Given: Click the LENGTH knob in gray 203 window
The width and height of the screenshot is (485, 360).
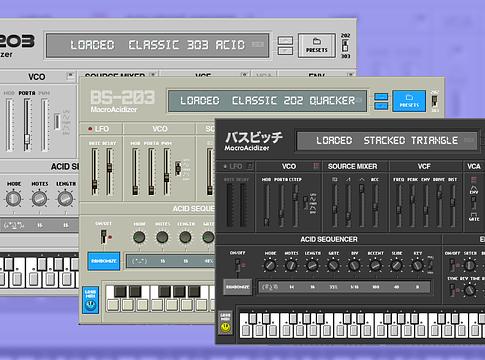Looking at the screenshot, I should pyautogui.click(x=65, y=199).
